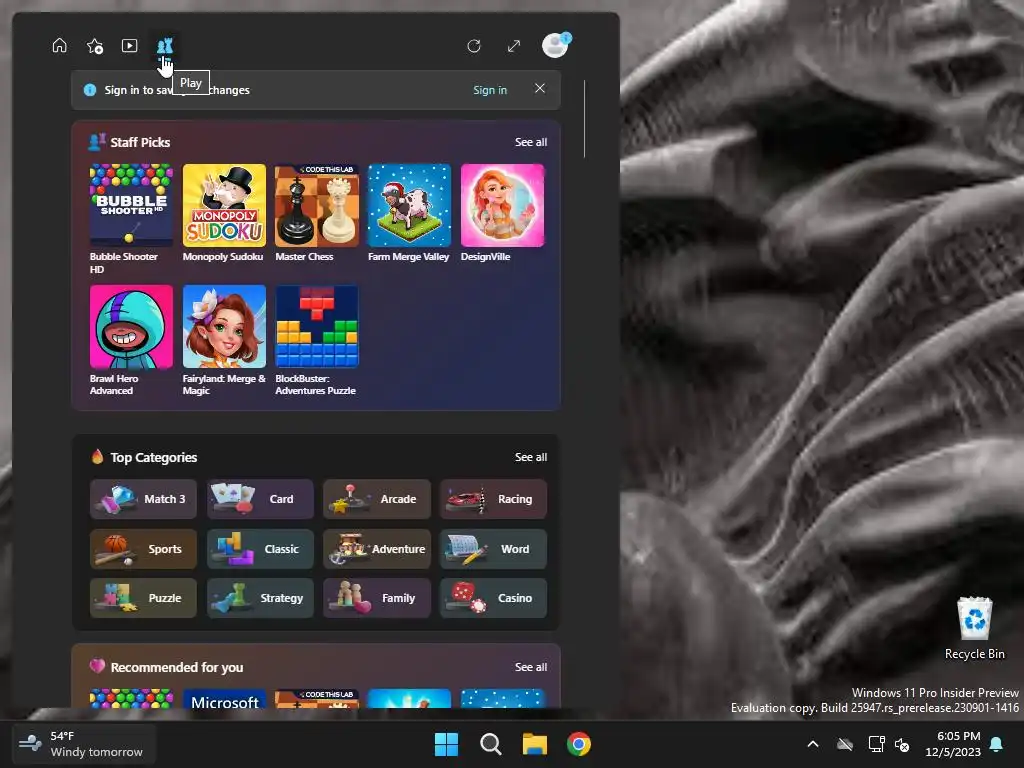Open the DesignVille game
1024x768 pixels.
[502, 213]
